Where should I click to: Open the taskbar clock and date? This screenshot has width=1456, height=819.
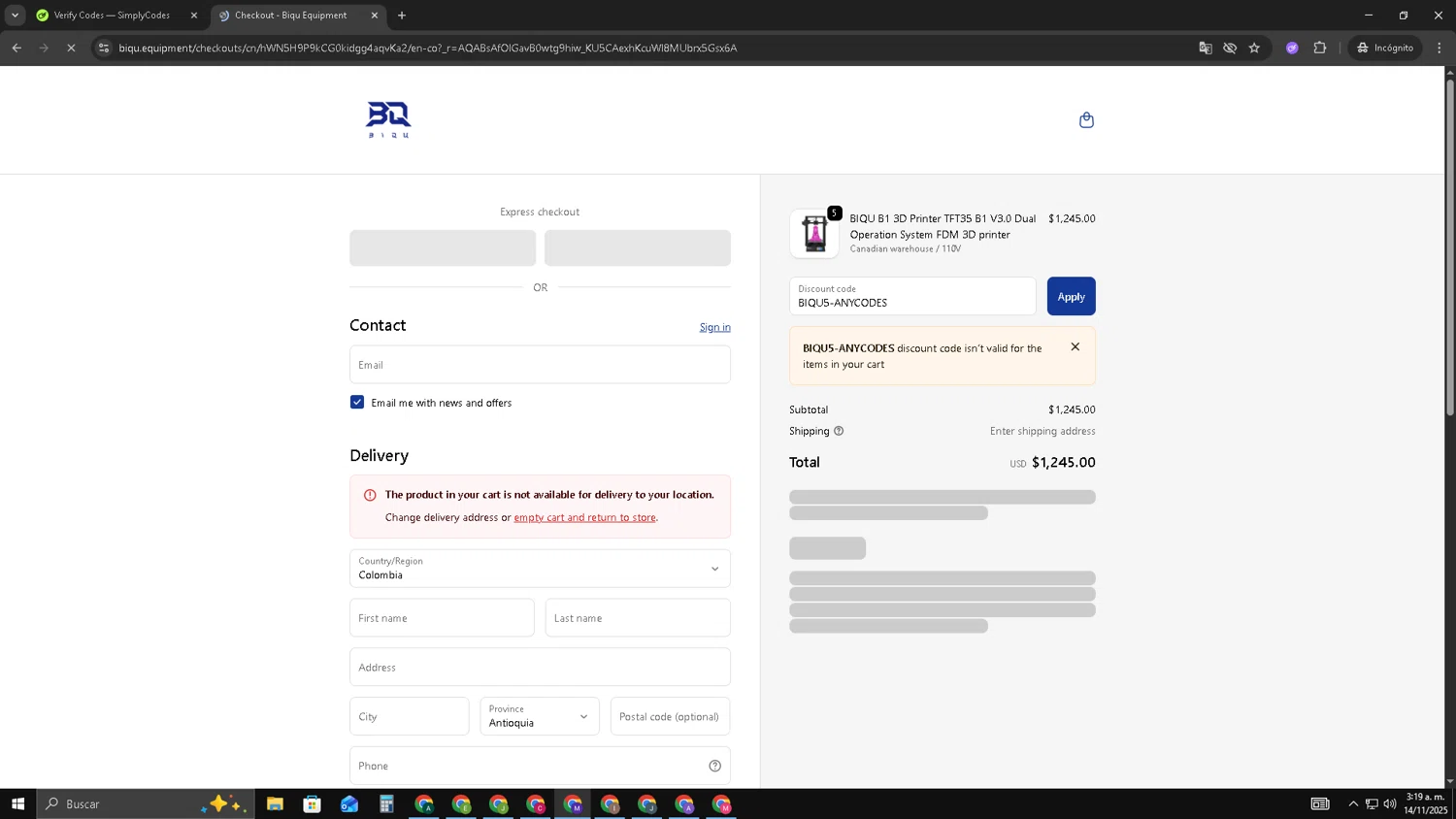(1425, 803)
